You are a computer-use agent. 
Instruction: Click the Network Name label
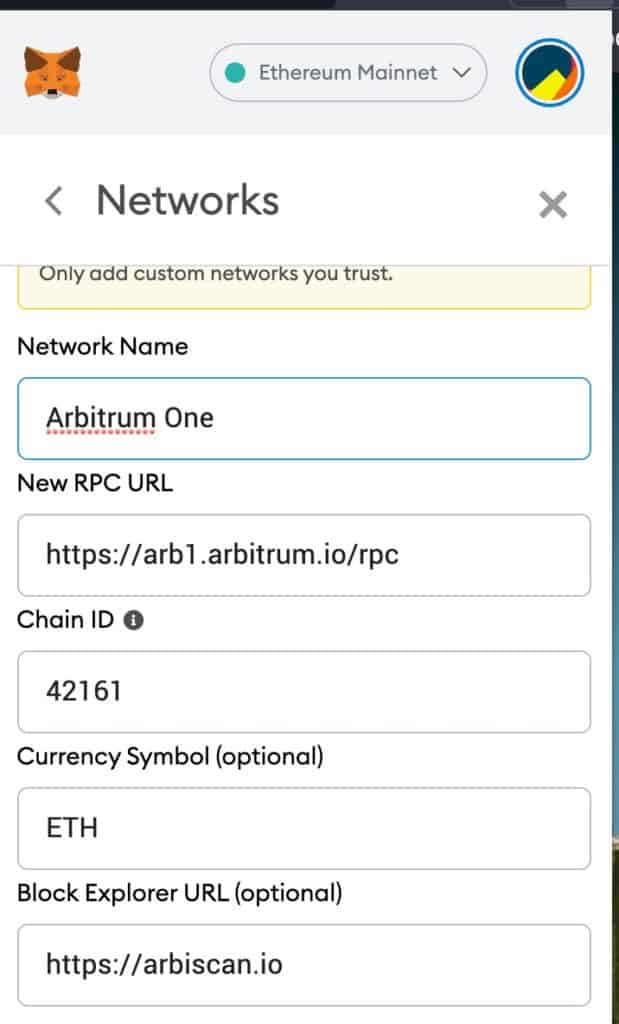click(103, 346)
